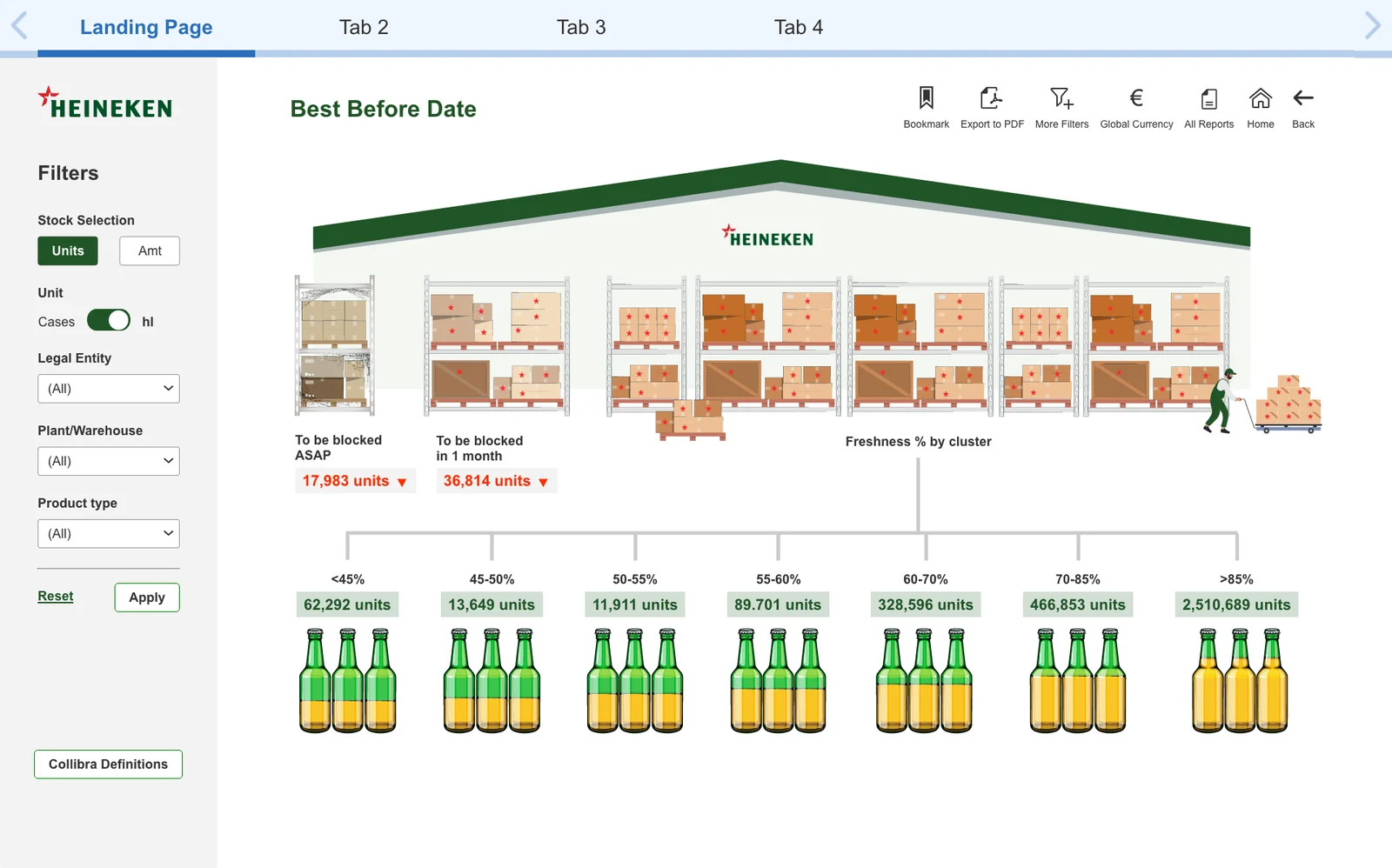Toggle the Cases / hl unit switch
The image size is (1392, 868).
(x=109, y=320)
